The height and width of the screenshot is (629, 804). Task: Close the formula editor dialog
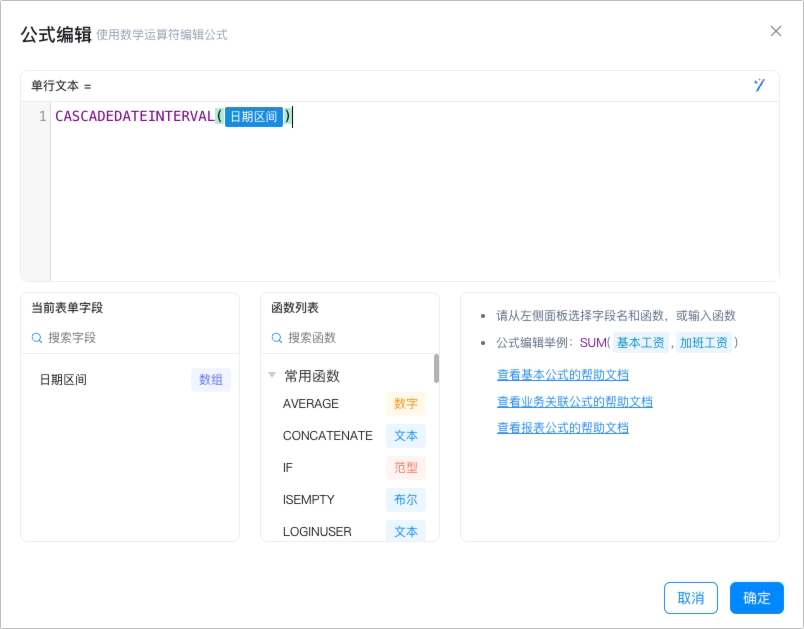pyautogui.click(x=776, y=31)
